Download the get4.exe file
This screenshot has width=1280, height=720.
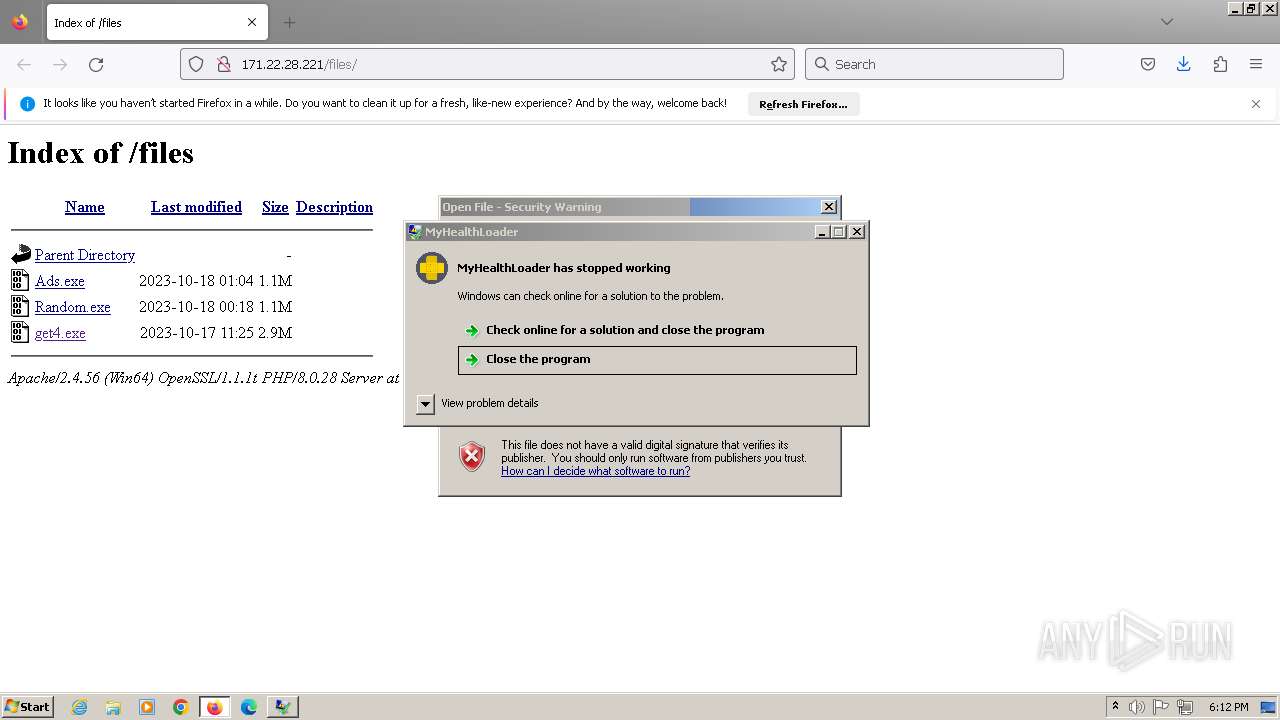(60, 333)
